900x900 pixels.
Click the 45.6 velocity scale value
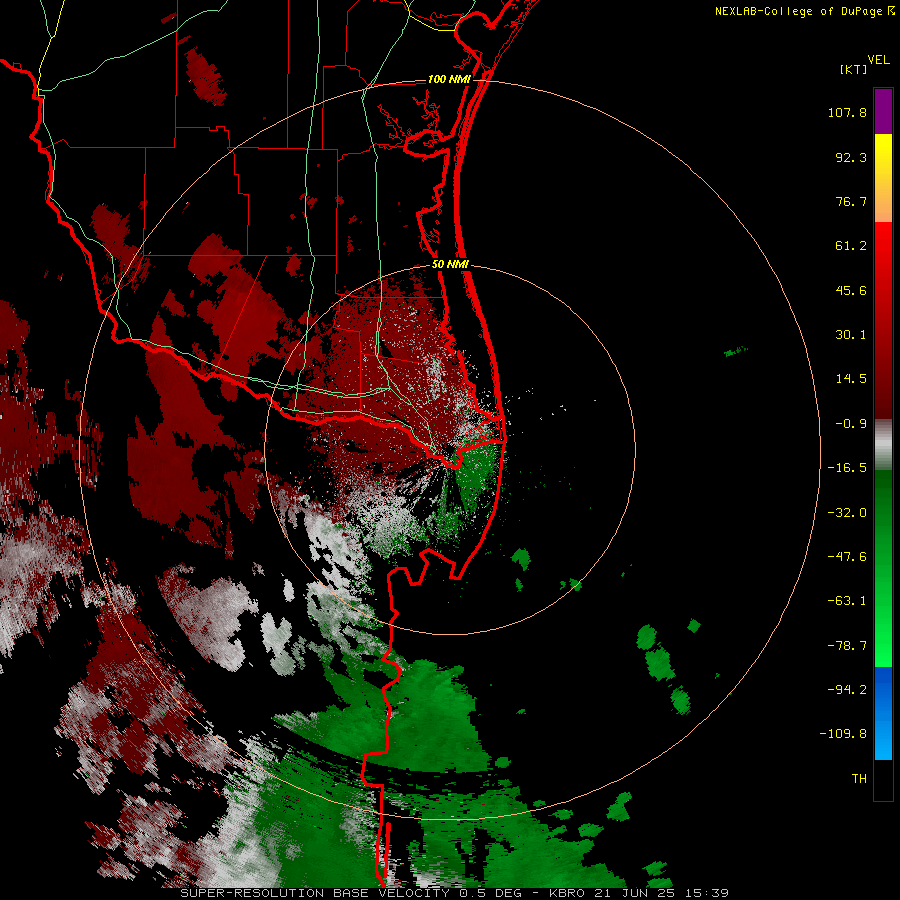tap(851, 290)
